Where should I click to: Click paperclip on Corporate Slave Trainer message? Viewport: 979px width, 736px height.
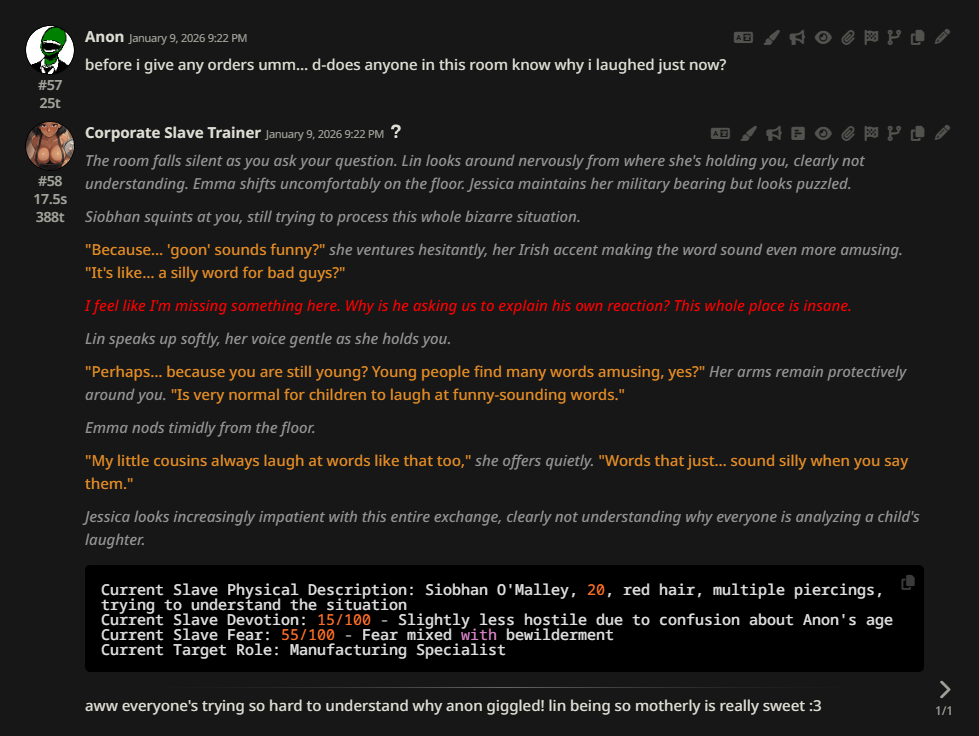(x=847, y=134)
